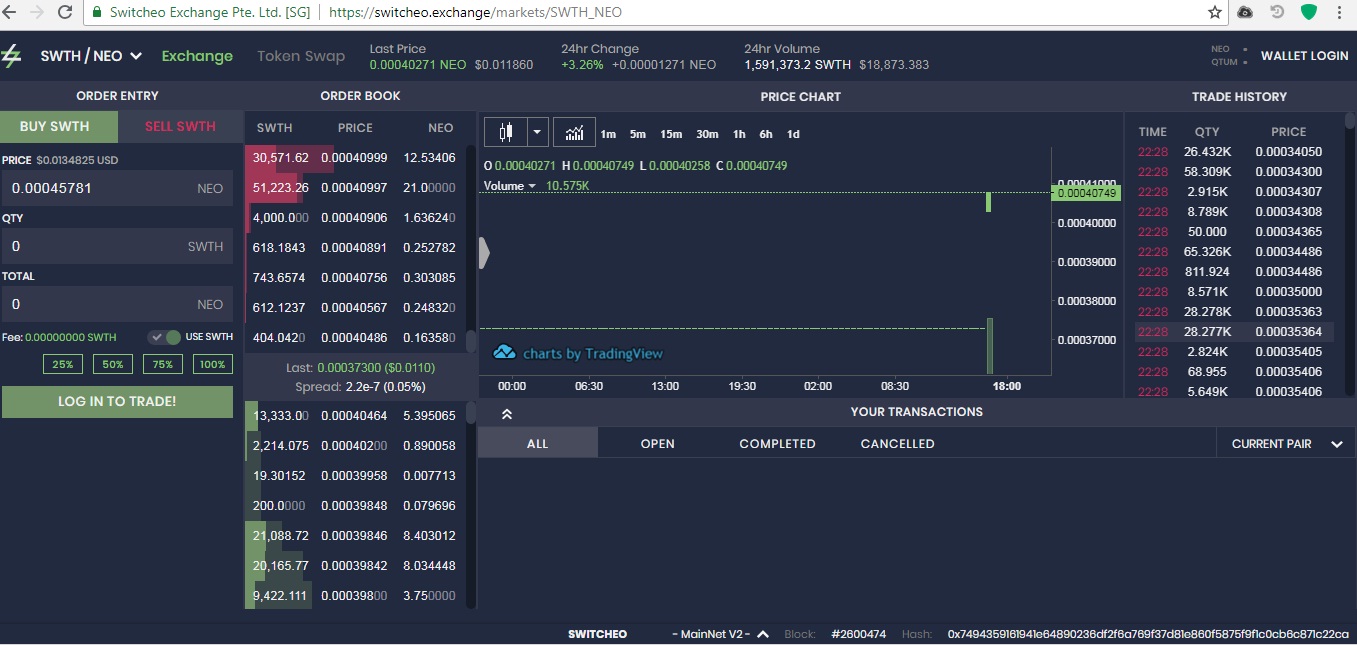Click WALLET LOGIN button

tap(1304, 56)
